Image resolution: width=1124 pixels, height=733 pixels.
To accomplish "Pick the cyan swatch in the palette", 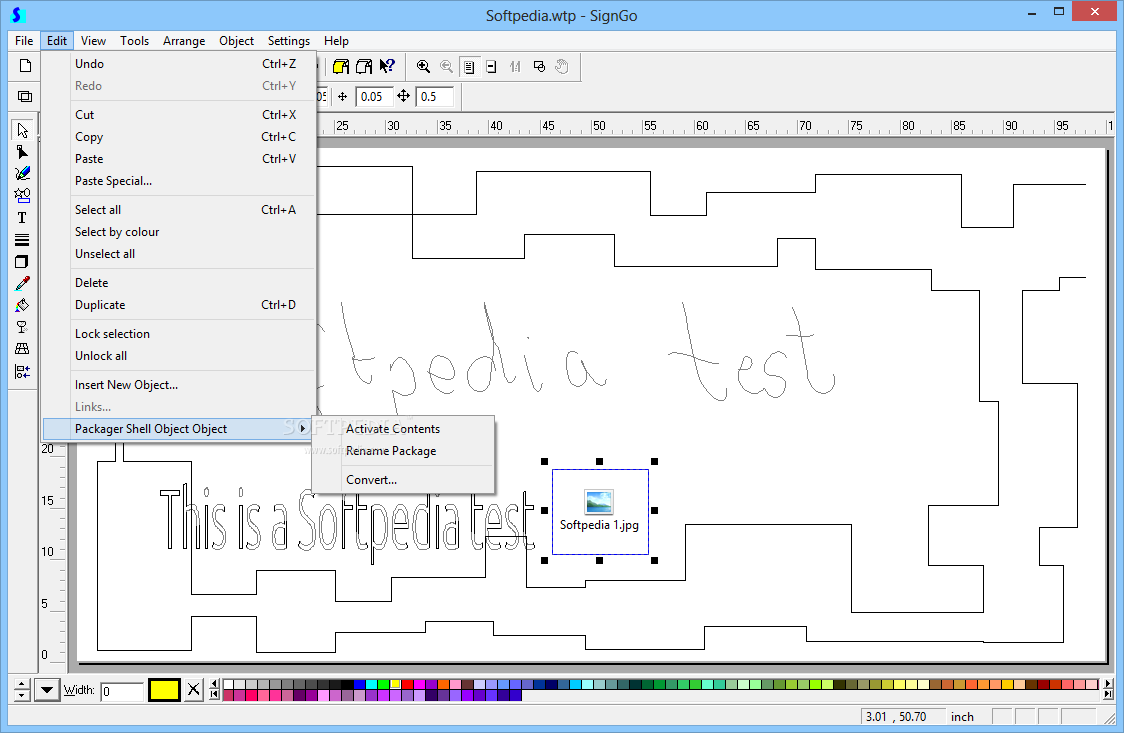I will click(371, 684).
